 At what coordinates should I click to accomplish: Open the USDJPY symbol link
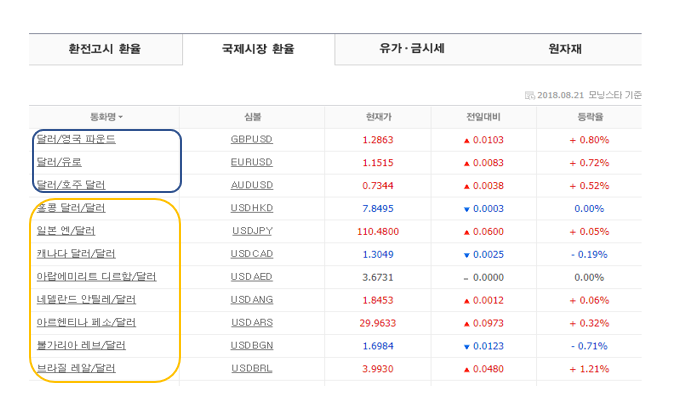pyautogui.click(x=251, y=231)
